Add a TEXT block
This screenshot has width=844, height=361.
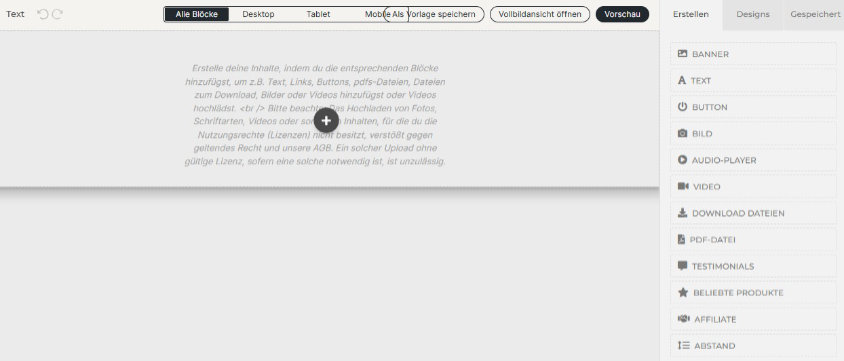(x=753, y=81)
